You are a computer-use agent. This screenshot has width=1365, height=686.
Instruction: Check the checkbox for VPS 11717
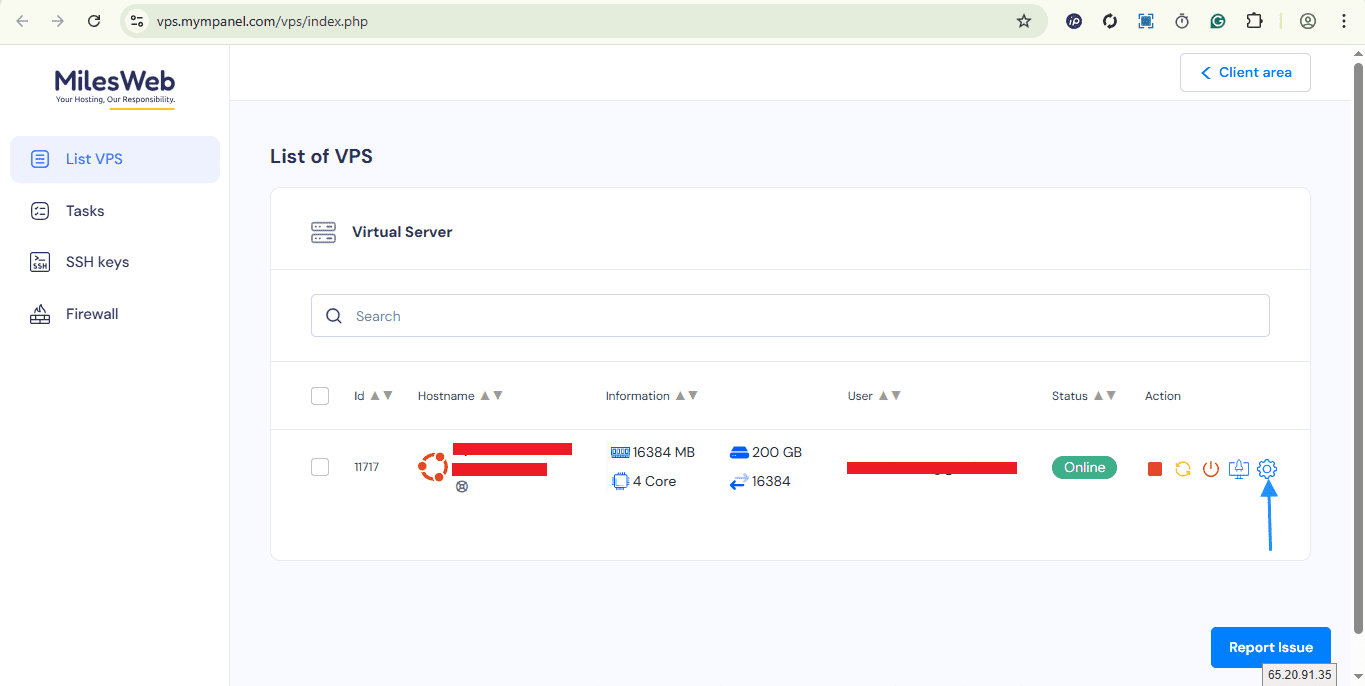[320, 467]
